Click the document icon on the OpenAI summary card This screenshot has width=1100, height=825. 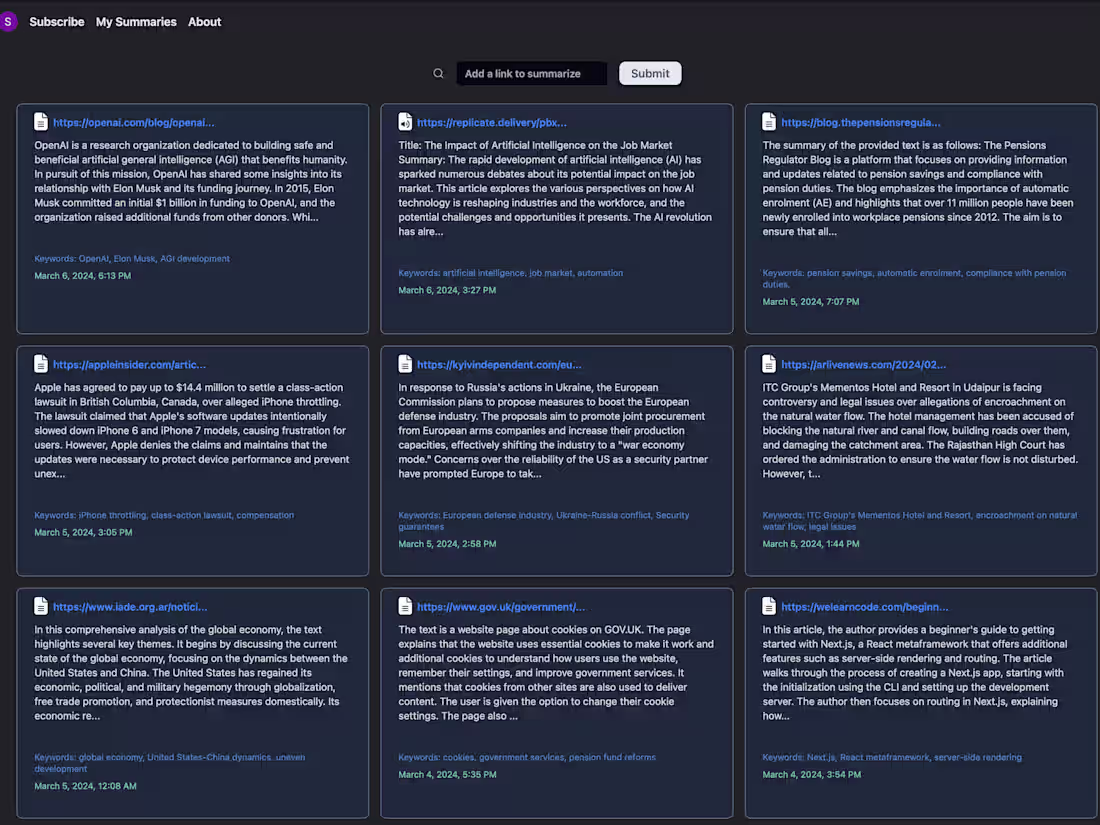(x=40, y=121)
